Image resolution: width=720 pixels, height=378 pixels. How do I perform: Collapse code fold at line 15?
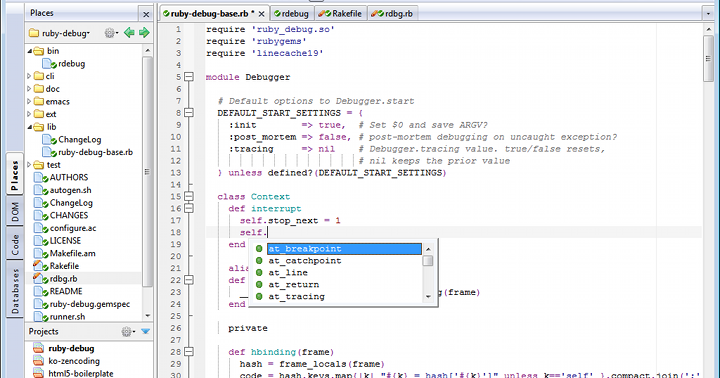(189, 196)
